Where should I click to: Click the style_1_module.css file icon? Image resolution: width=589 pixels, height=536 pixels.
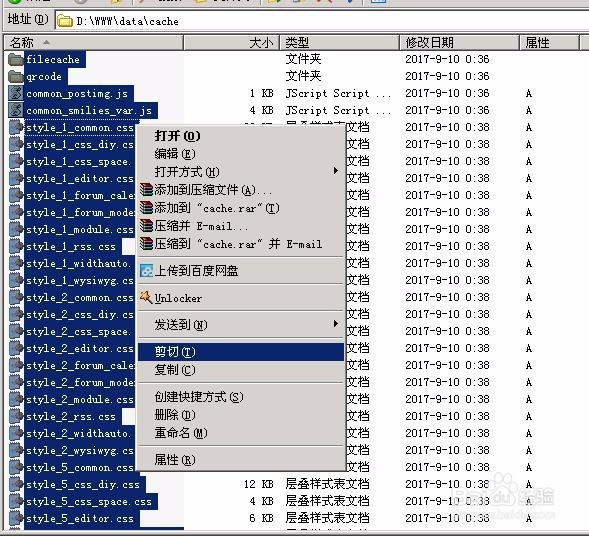[x=16, y=229]
